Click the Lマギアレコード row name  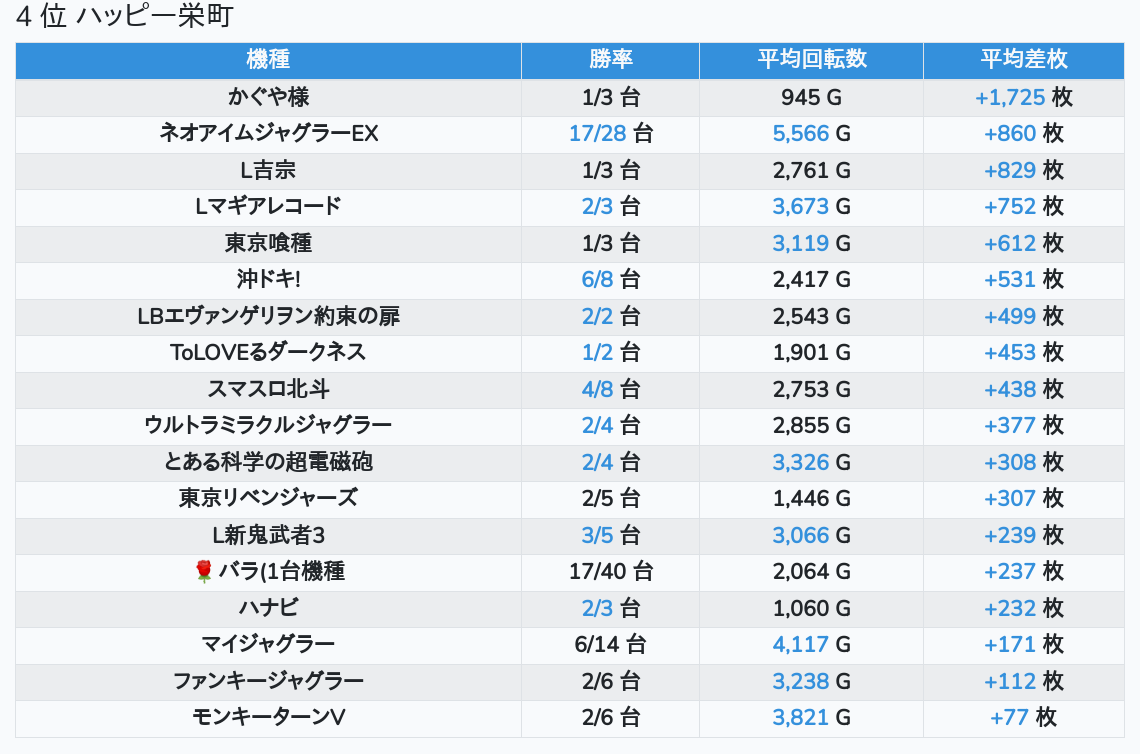click(268, 206)
